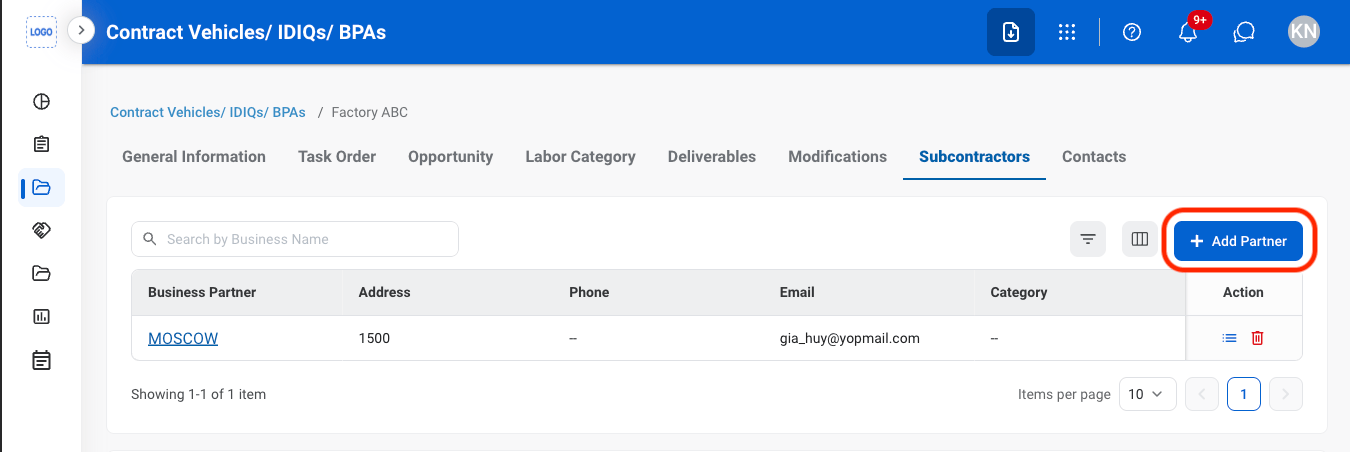Open the Items per page dropdown
The width and height of the screenshot is (1350, 452).
[x=1147, y=394]
